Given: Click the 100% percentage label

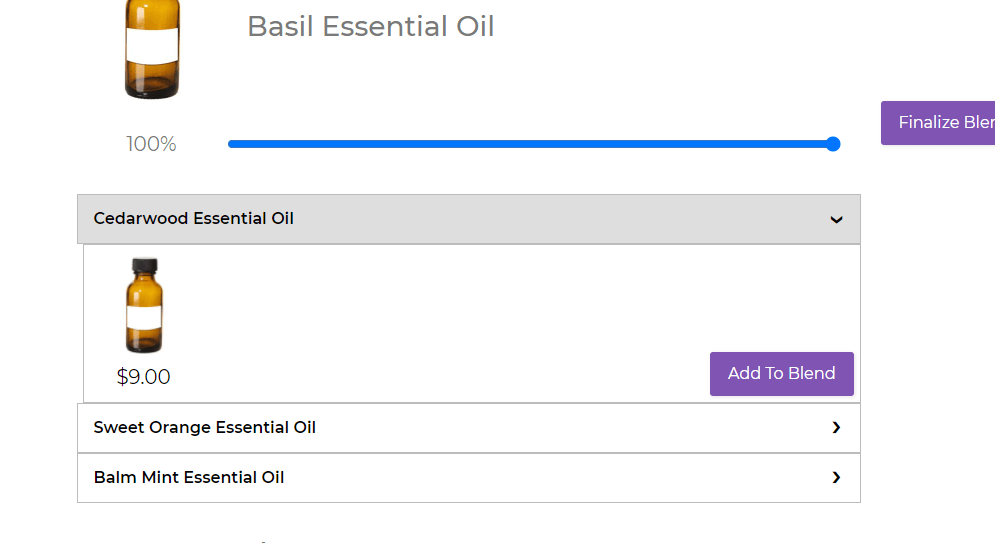Looking at the screenshot, I should (151, 144).
